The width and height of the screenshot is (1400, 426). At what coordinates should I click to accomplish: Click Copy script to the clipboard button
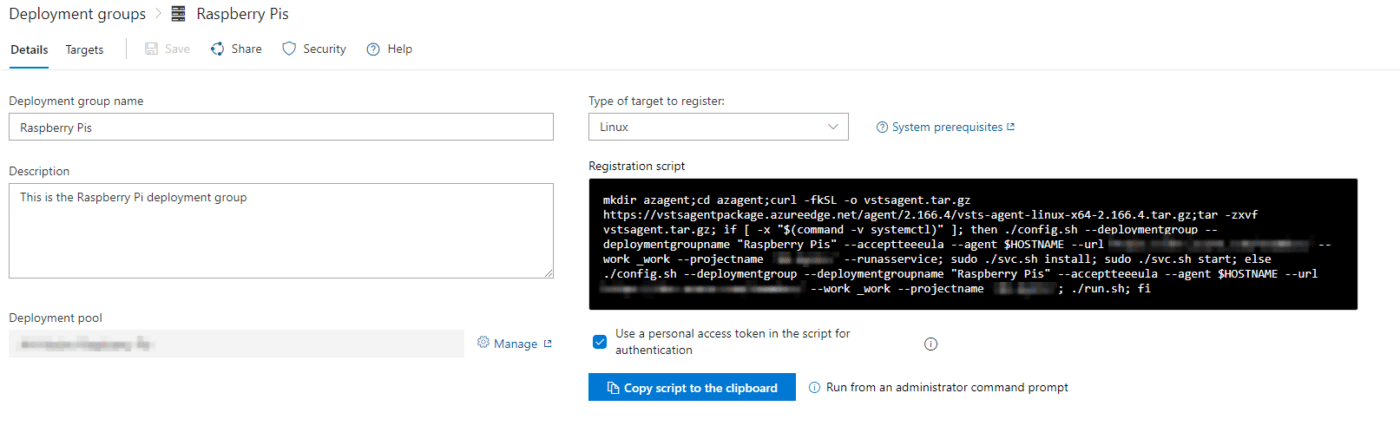tap(692, 387)
